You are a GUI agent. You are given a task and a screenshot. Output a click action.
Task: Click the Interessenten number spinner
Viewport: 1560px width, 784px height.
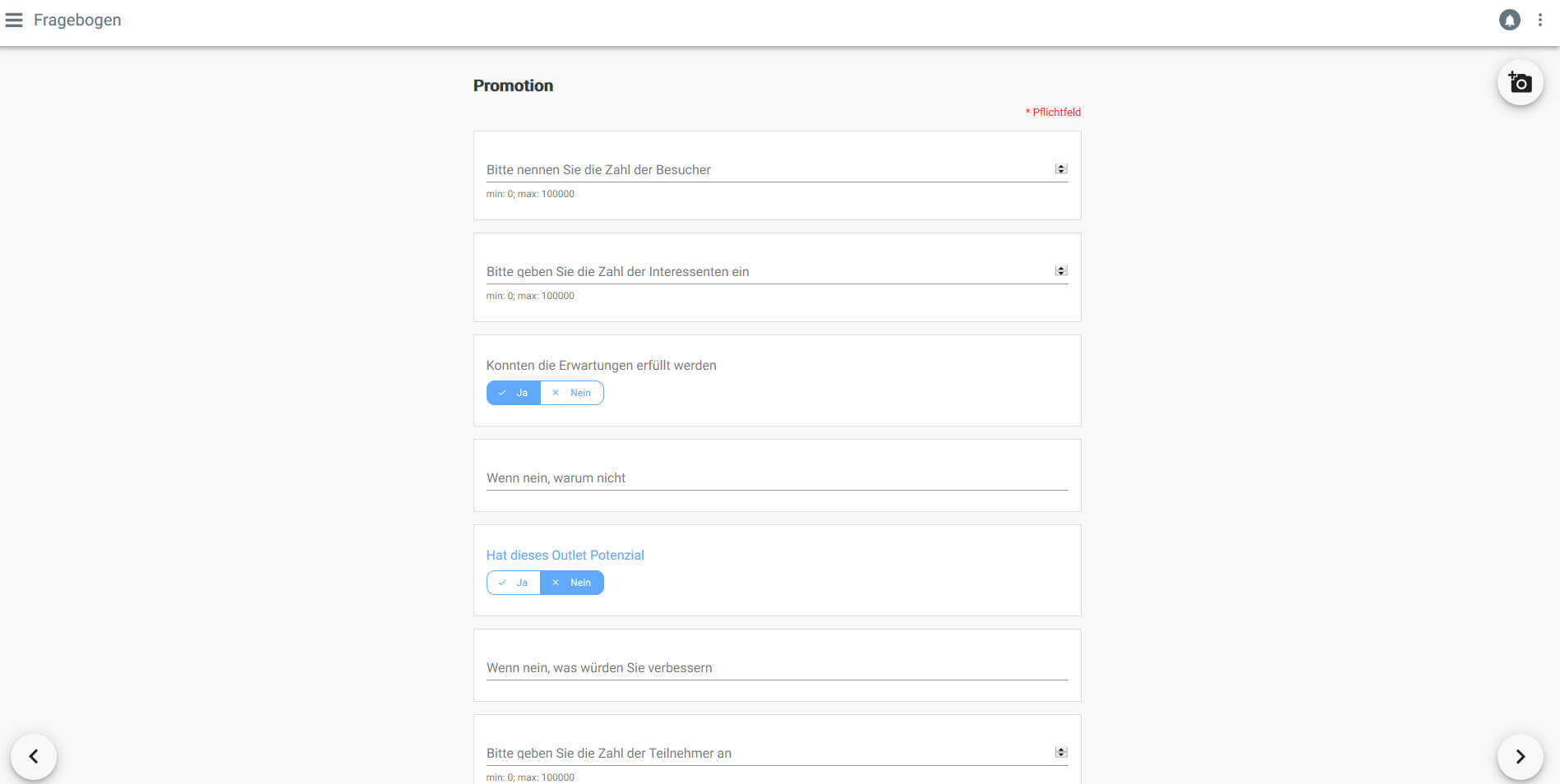coord(1061,271)
